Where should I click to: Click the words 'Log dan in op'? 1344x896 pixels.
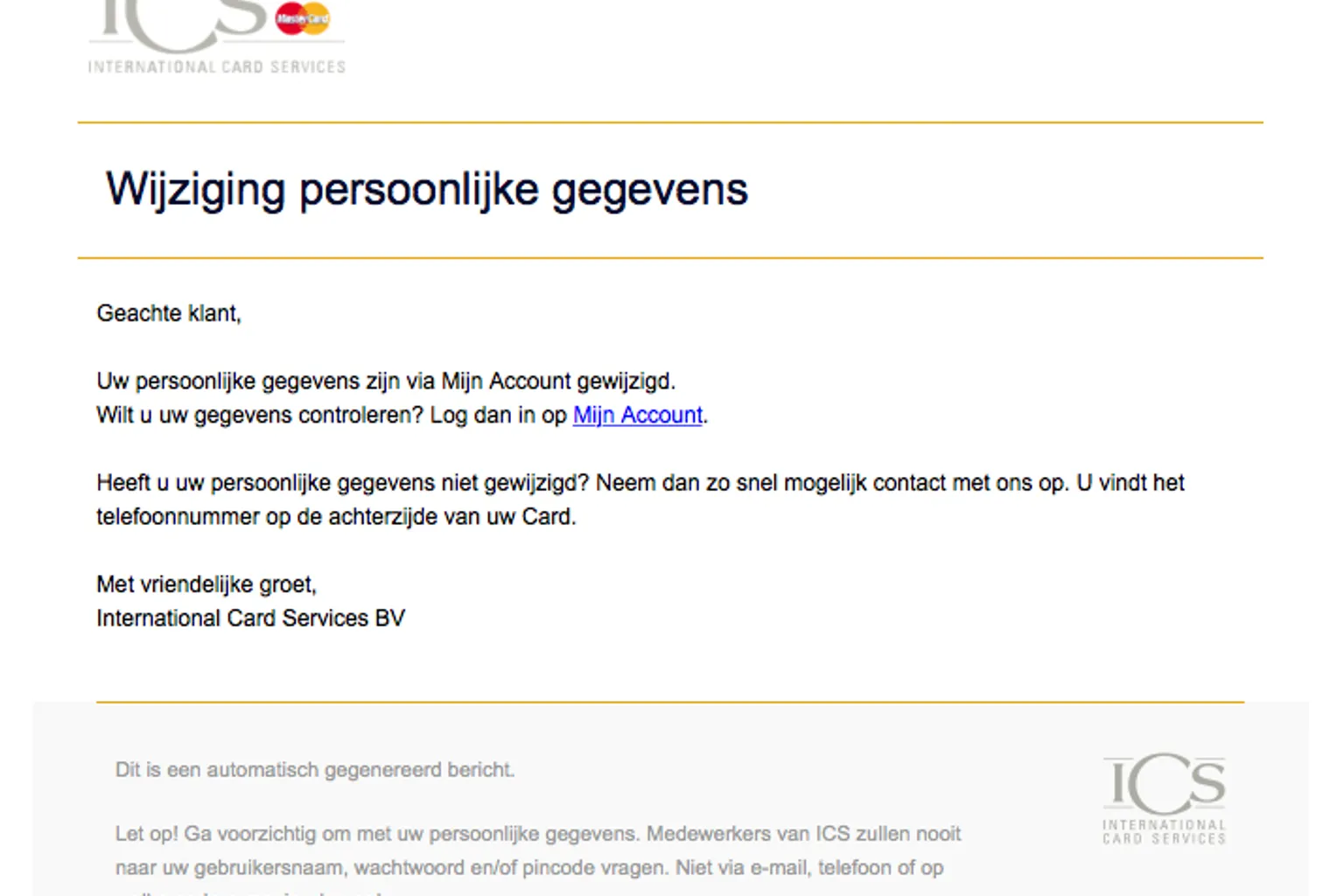coord(498,415)
